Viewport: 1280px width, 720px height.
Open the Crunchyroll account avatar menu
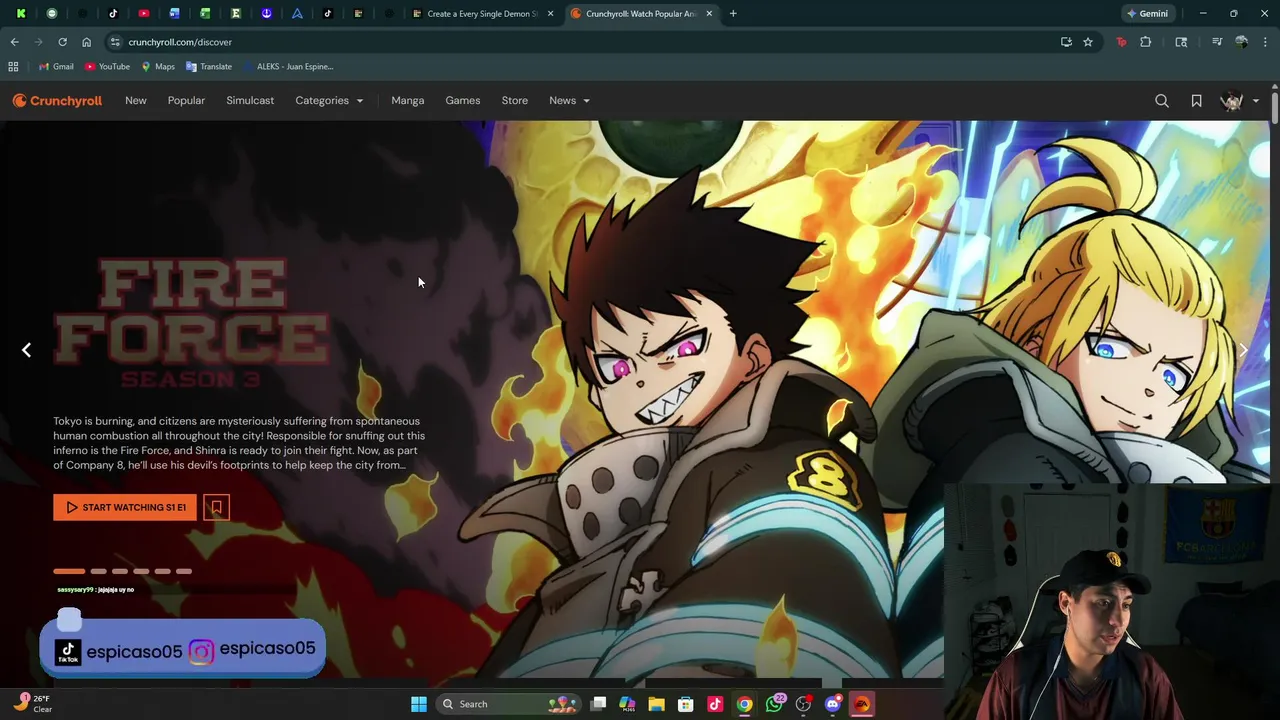click(1239, 100)
